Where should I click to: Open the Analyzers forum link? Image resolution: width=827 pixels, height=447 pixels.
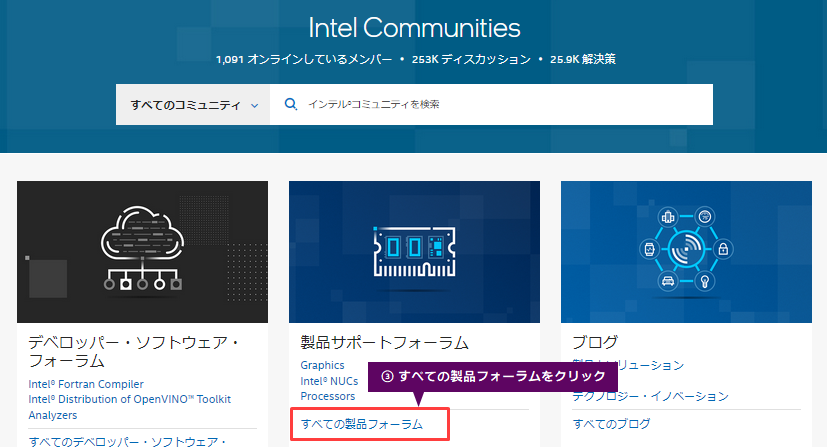click(53, 415)
